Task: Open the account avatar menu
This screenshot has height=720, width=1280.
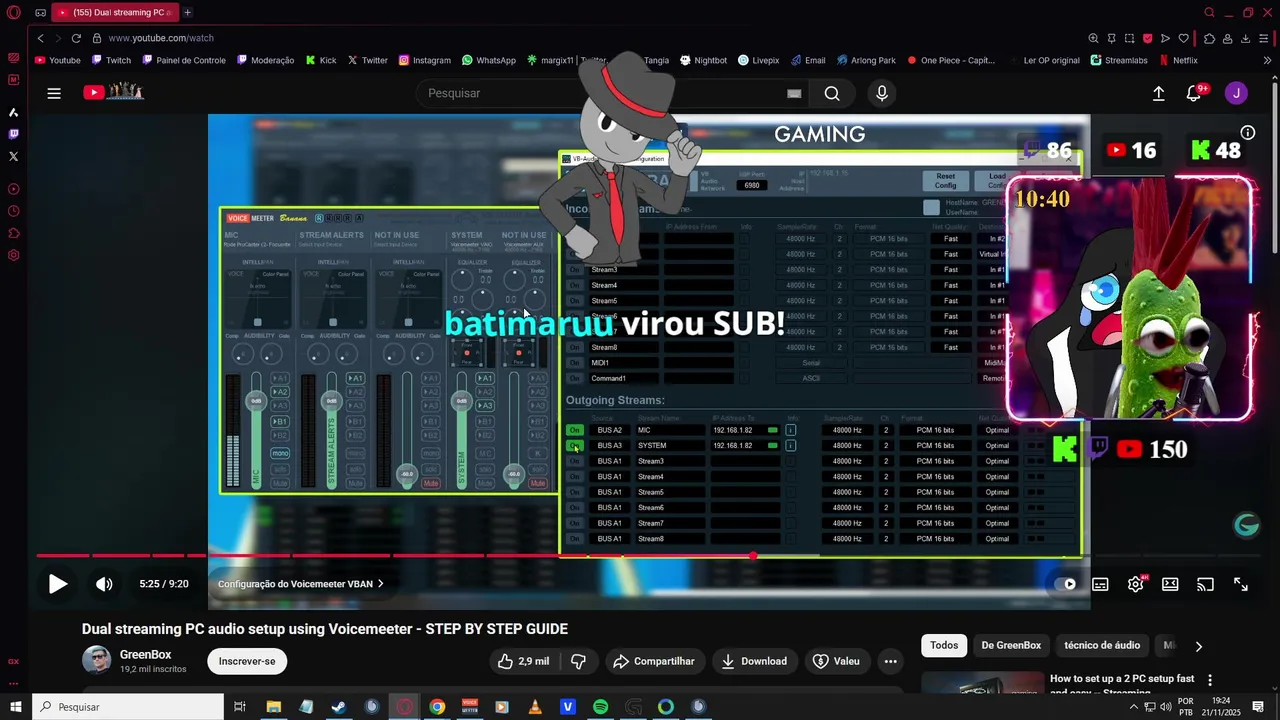Action: pyautogui.click(x=1236, y=93)
